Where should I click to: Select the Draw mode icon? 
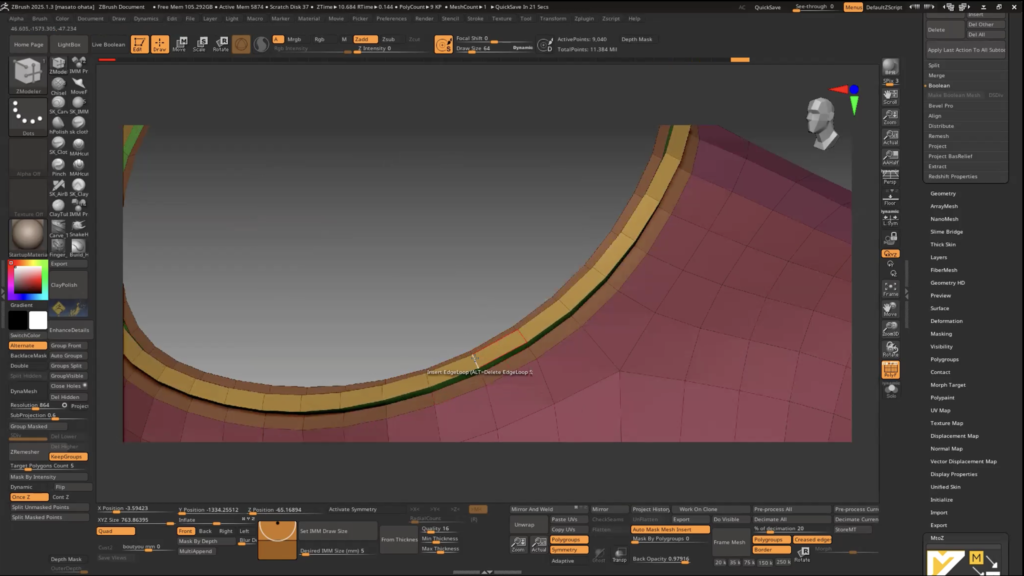click(158, 44)
